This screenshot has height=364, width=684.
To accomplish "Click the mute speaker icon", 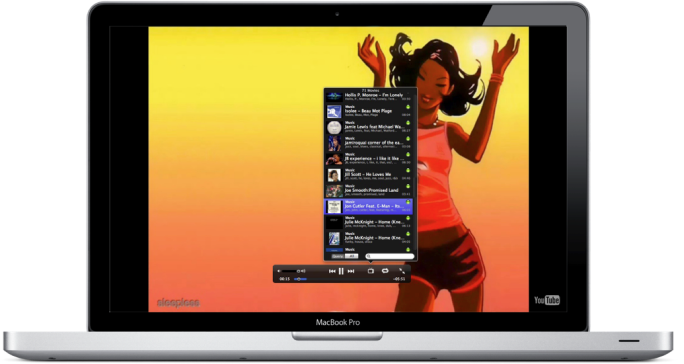I will (x=279, y=271).
